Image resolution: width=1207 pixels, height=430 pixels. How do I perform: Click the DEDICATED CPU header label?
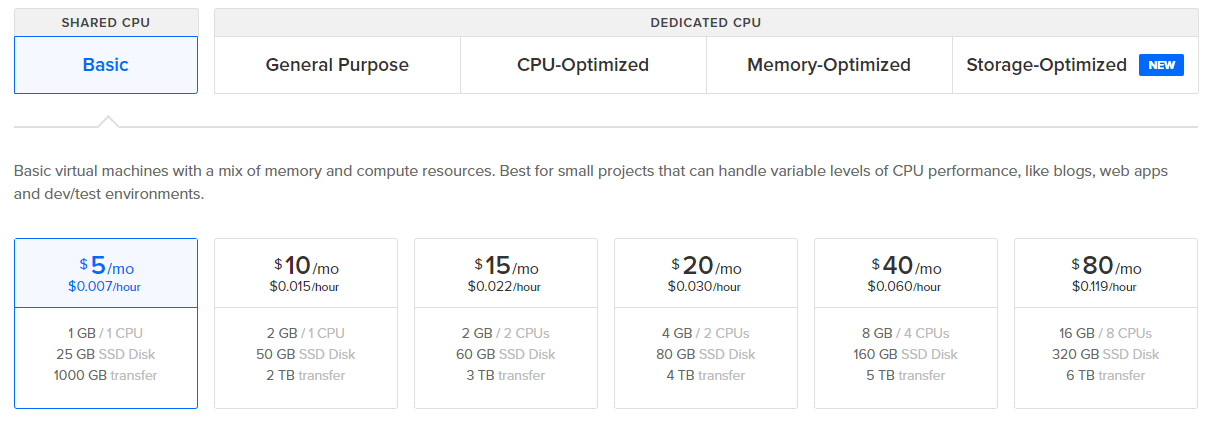tap(706, 22)
